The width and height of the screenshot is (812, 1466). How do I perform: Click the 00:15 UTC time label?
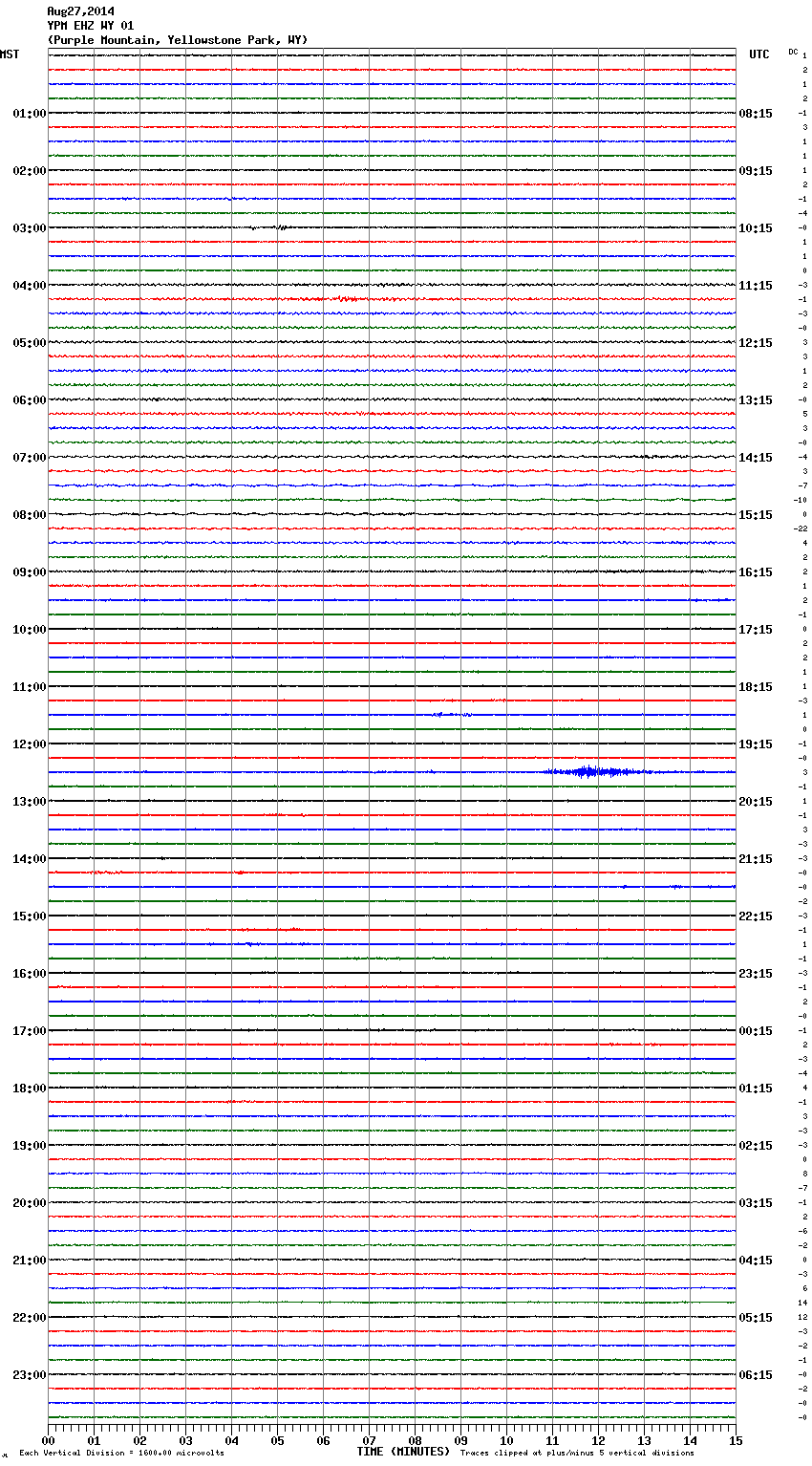(756, 1031)
